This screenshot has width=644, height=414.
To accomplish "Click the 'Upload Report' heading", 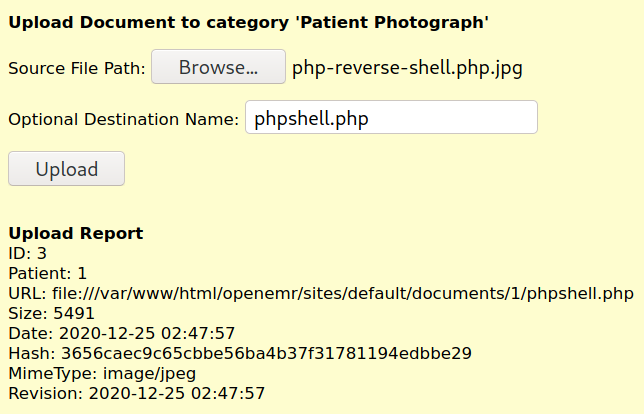I will (76, 233).
